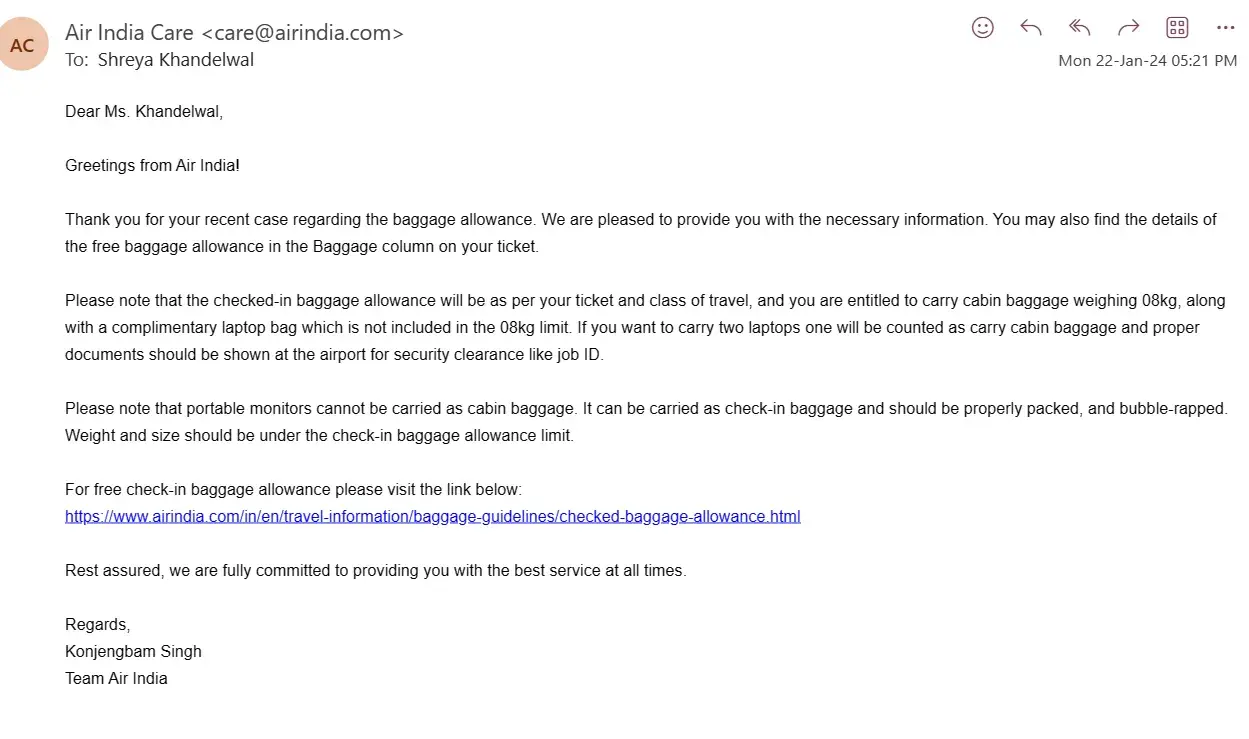Screen dimensions: 1249x739
Task: Click the signature name Konjengbam Singh
Action: pos(133,651)
